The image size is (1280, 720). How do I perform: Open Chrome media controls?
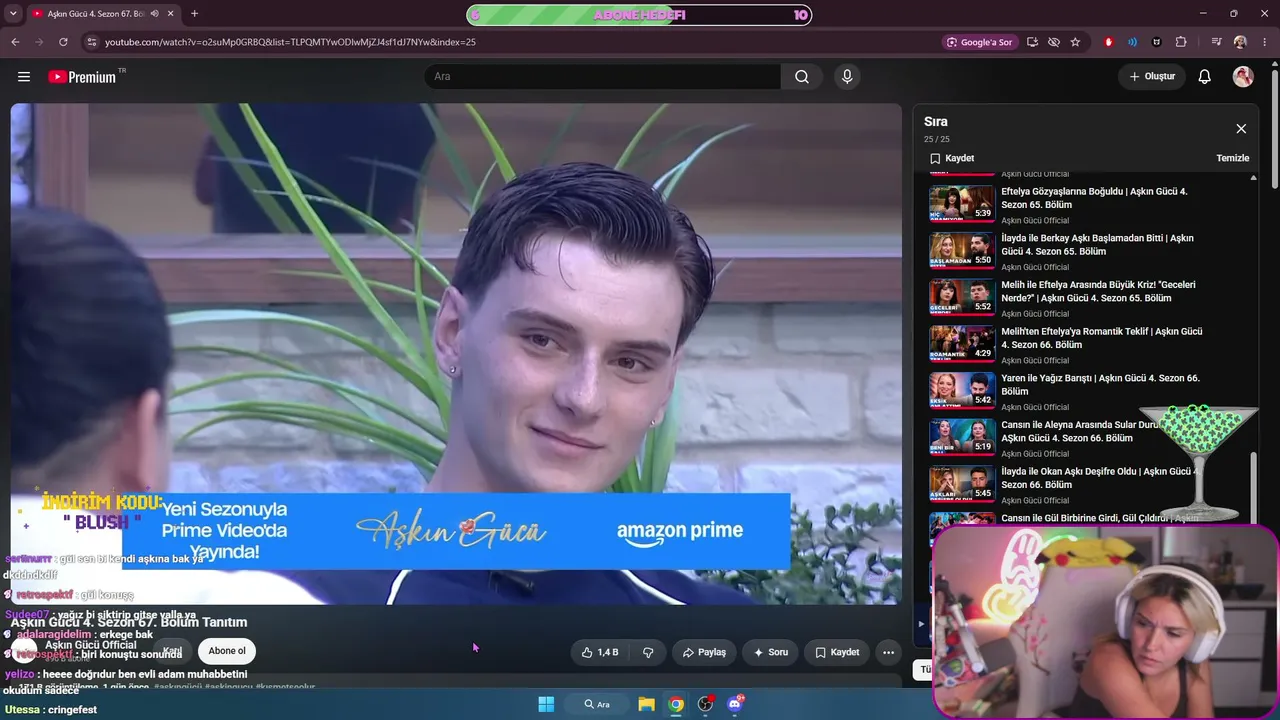point(1216,42)
